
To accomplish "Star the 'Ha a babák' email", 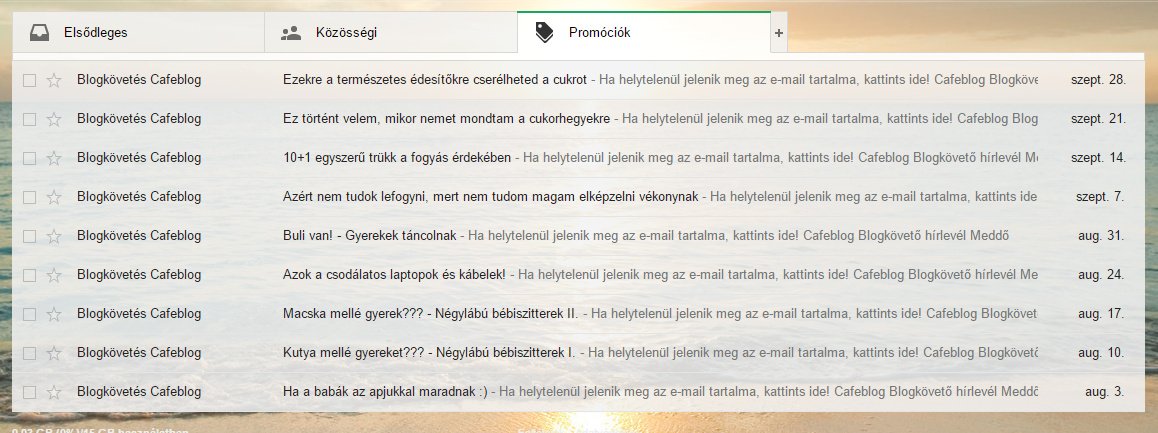I will click(x=54, y=392).
